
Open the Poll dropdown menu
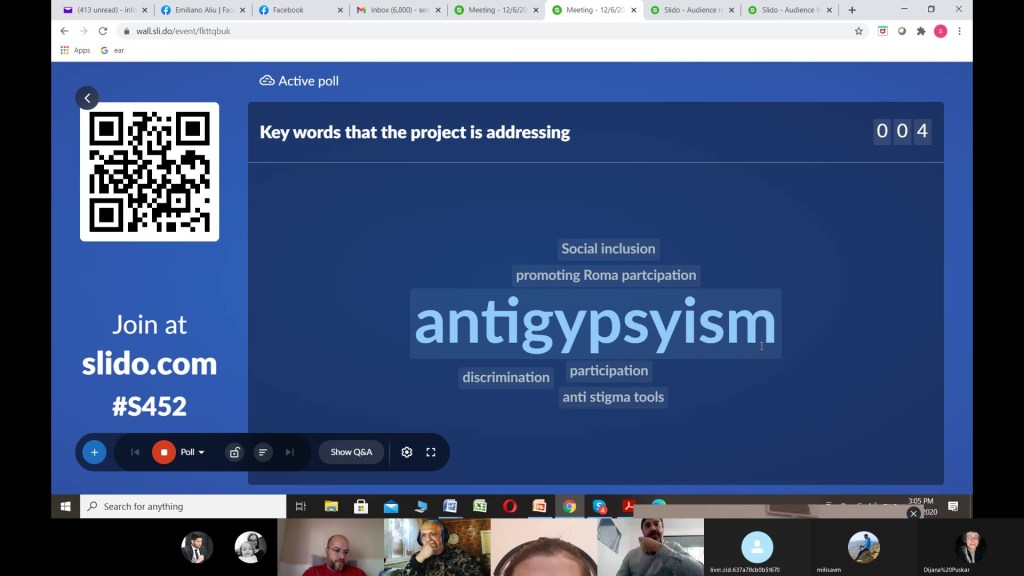[x=192, y=452]
